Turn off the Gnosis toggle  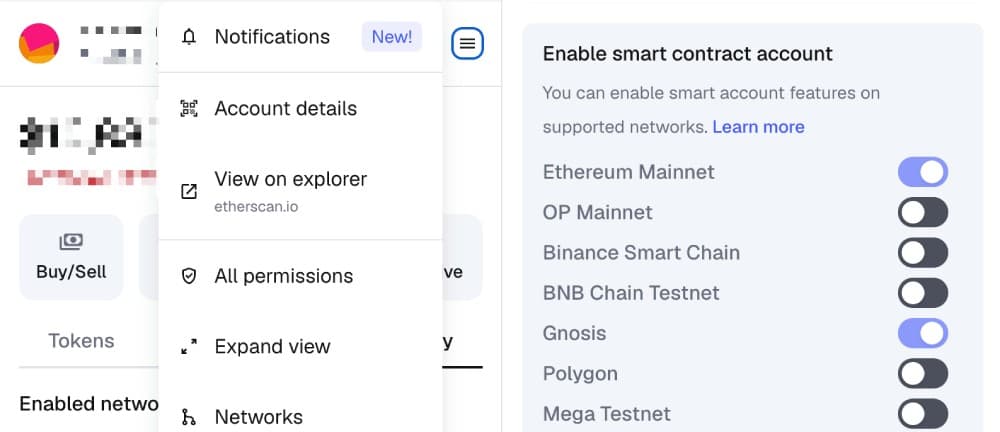click(x=923, y=333)
